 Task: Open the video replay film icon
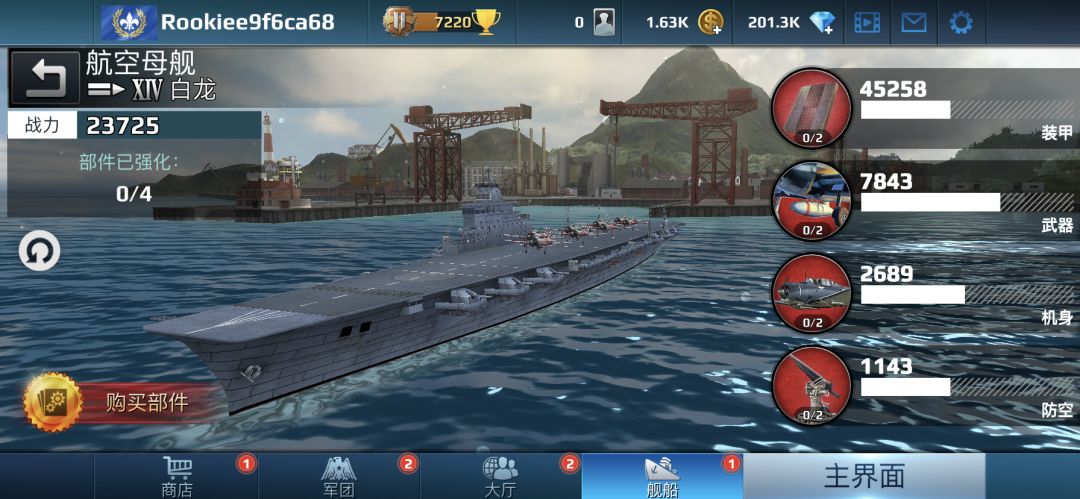coord(867,23)
